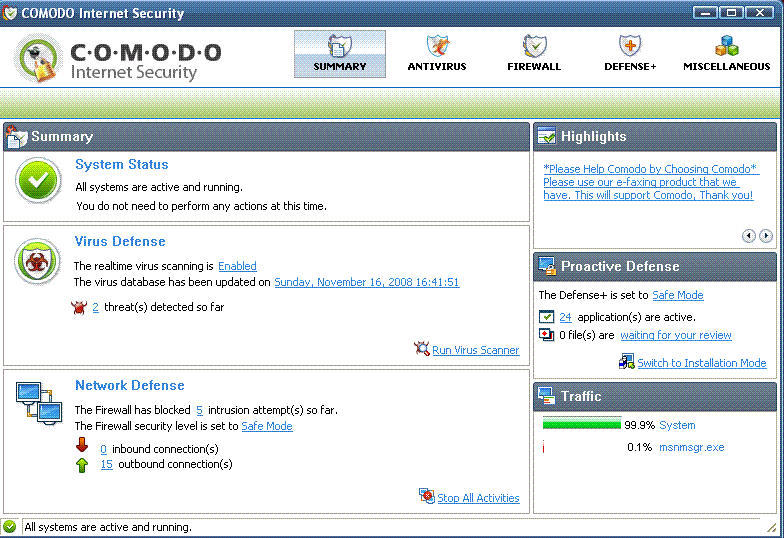784x538 pixels.
Task: Open the realtime scanning Enabled link
Action: (237, 266)
